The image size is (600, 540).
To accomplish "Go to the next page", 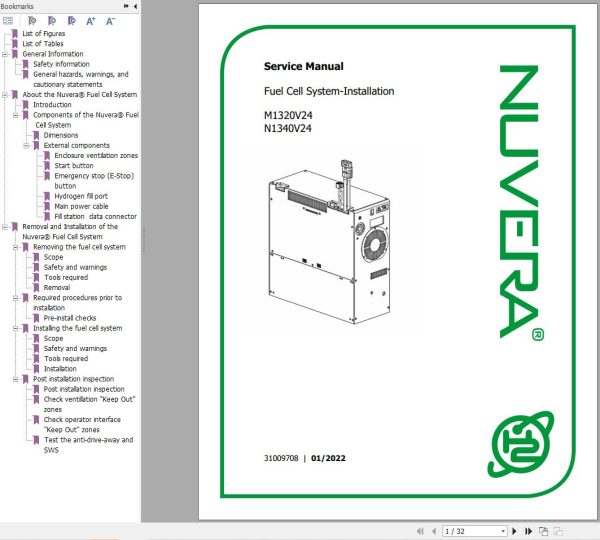I will [x=515, y=531].
